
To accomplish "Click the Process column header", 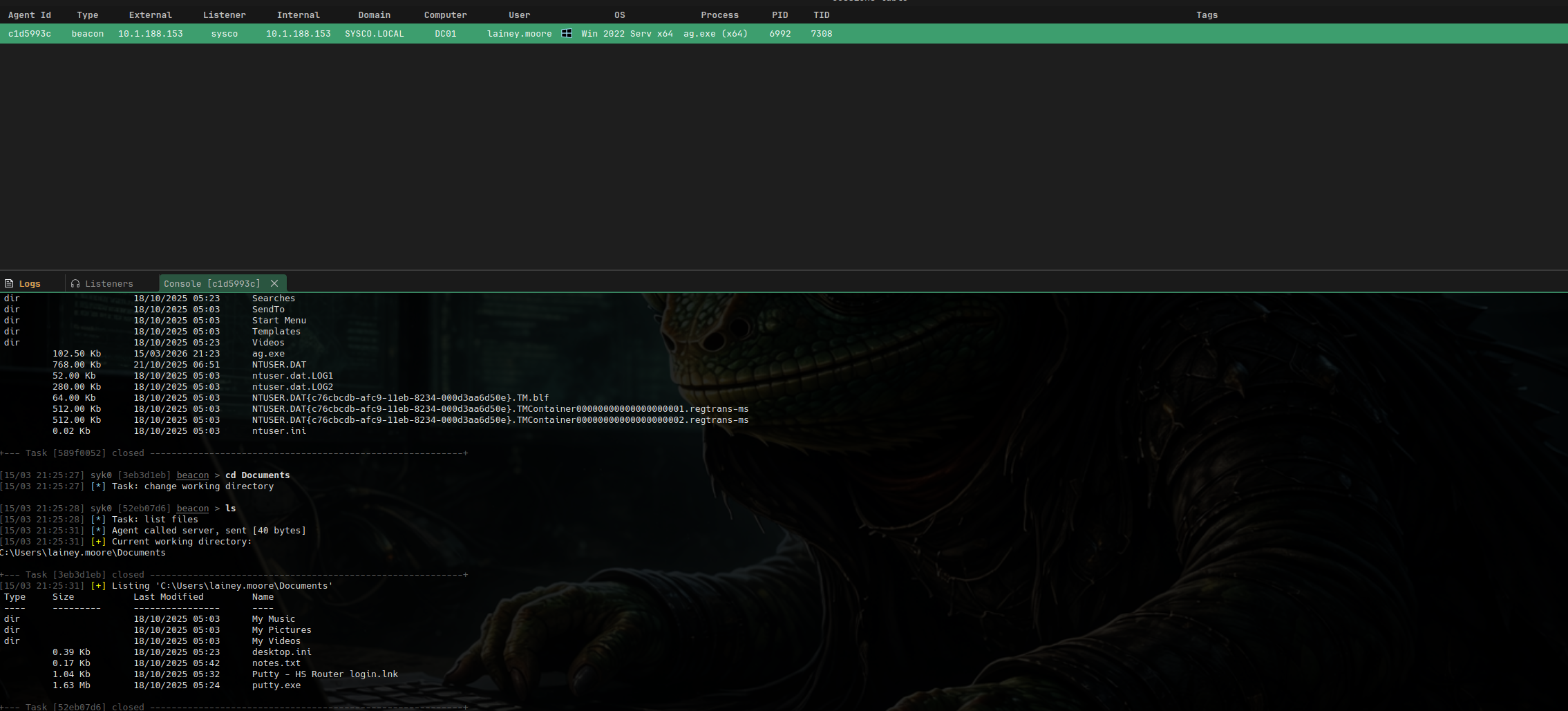I will tap(720, 15).
